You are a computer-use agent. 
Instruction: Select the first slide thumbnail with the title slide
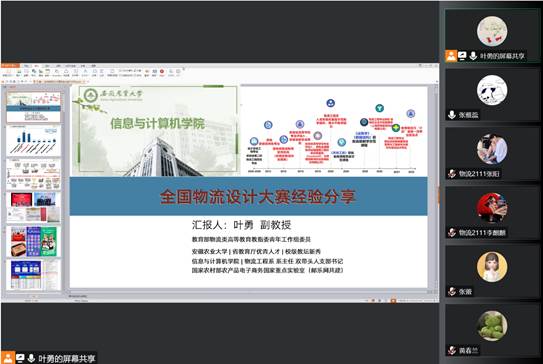[x=34, y=107]
